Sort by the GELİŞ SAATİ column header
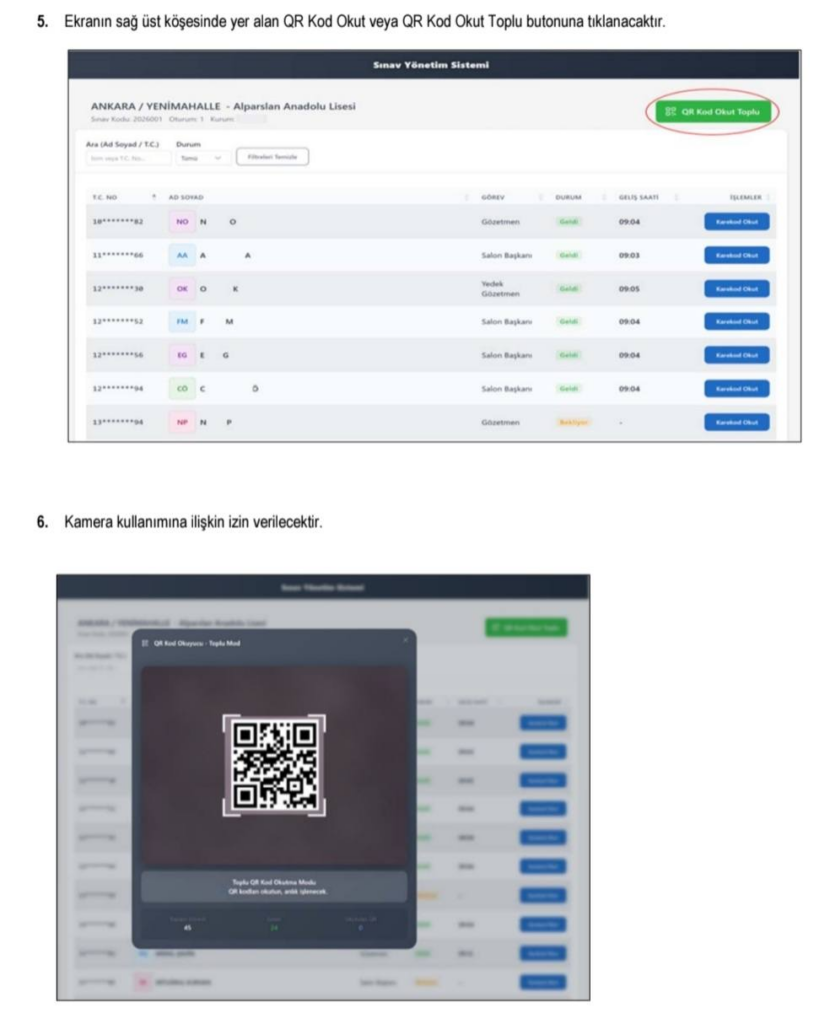 639,197
